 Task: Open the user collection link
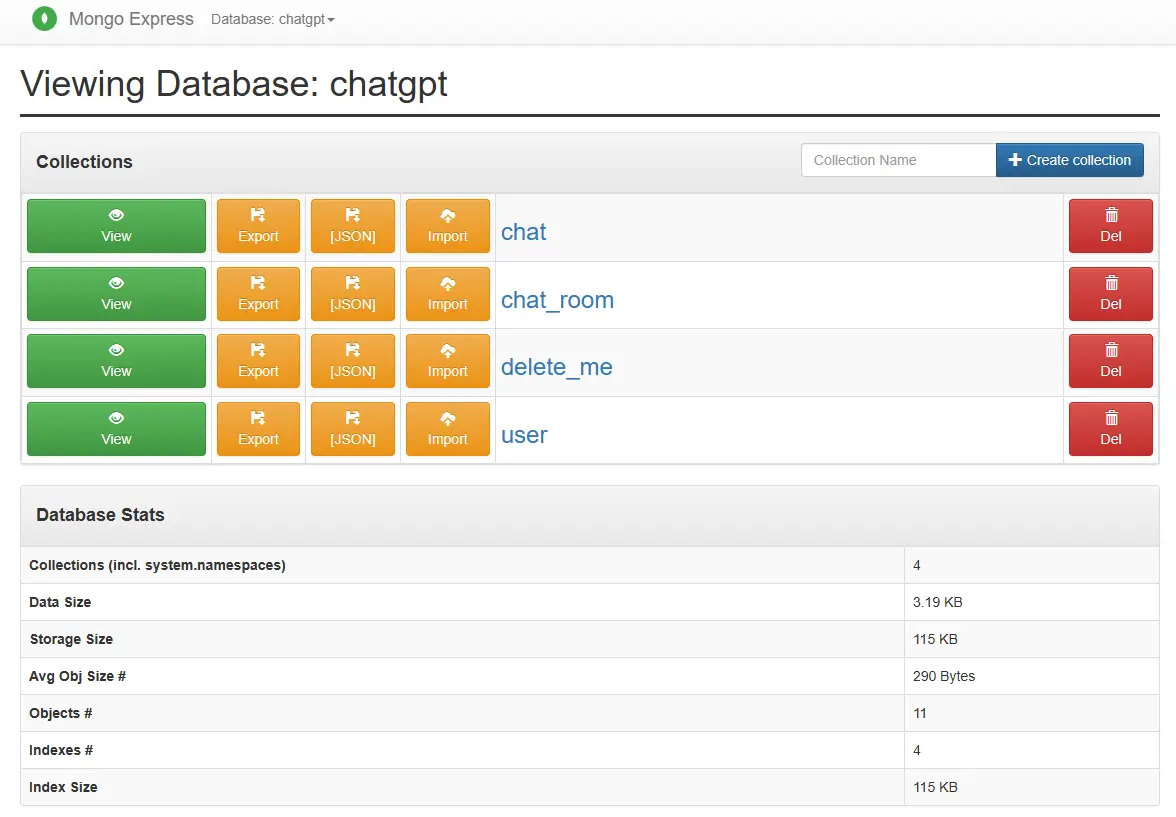point(524,435)
